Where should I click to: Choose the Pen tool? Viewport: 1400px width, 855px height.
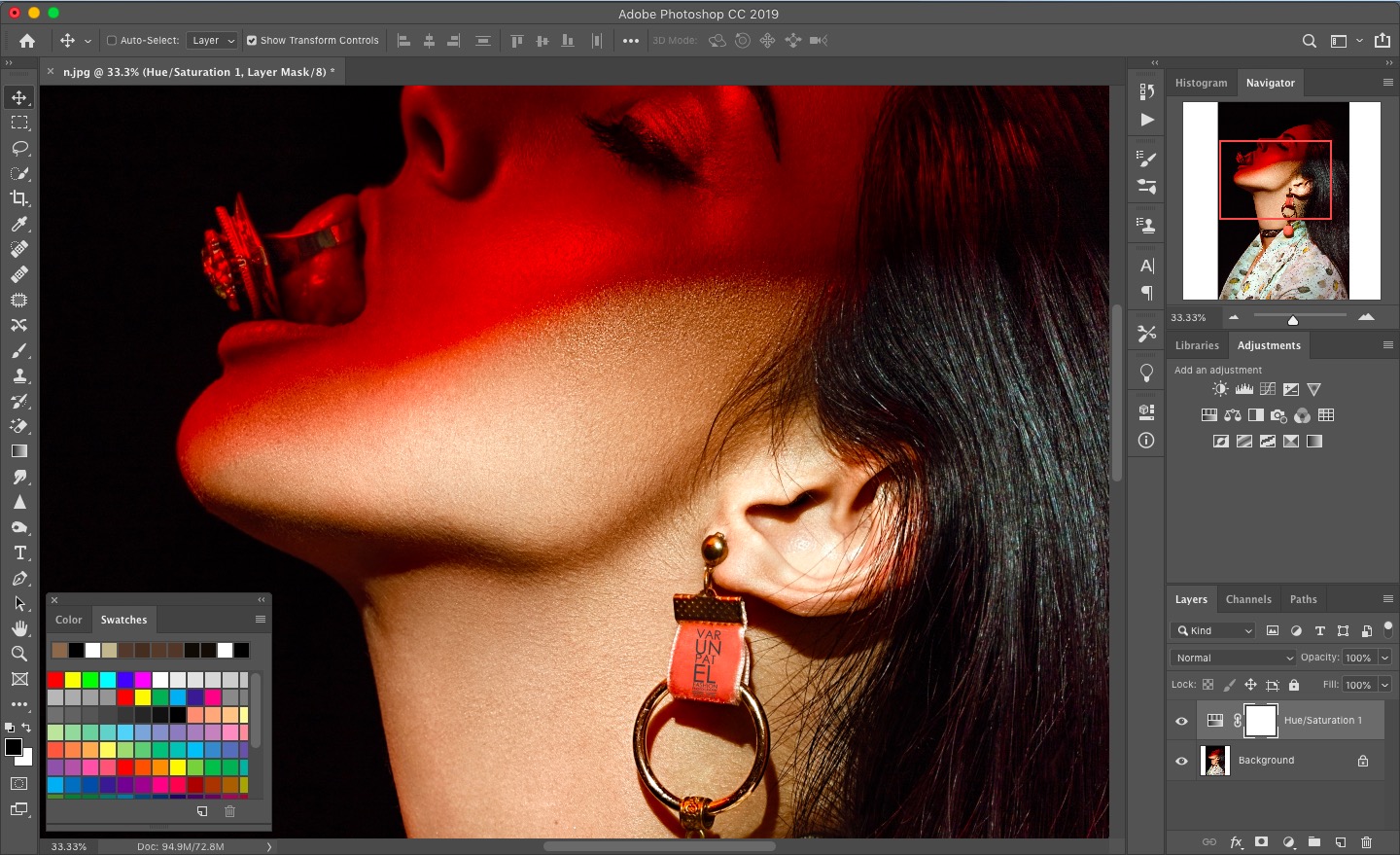click(x=19, y=578)
